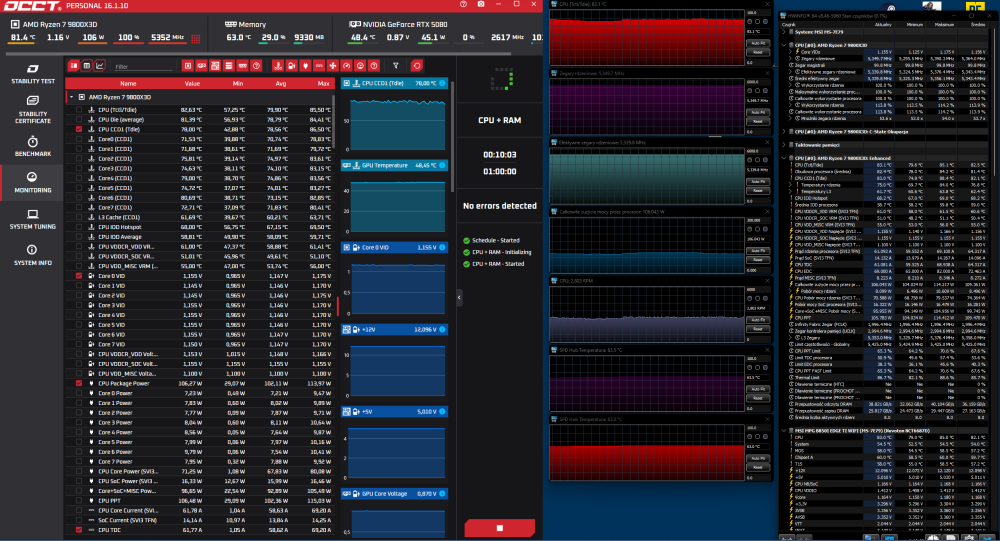Image resolution: width=1000 pixels, height=541 pixels.
Task: Click the GPU sensor filter icon
Action: point(202,66)
